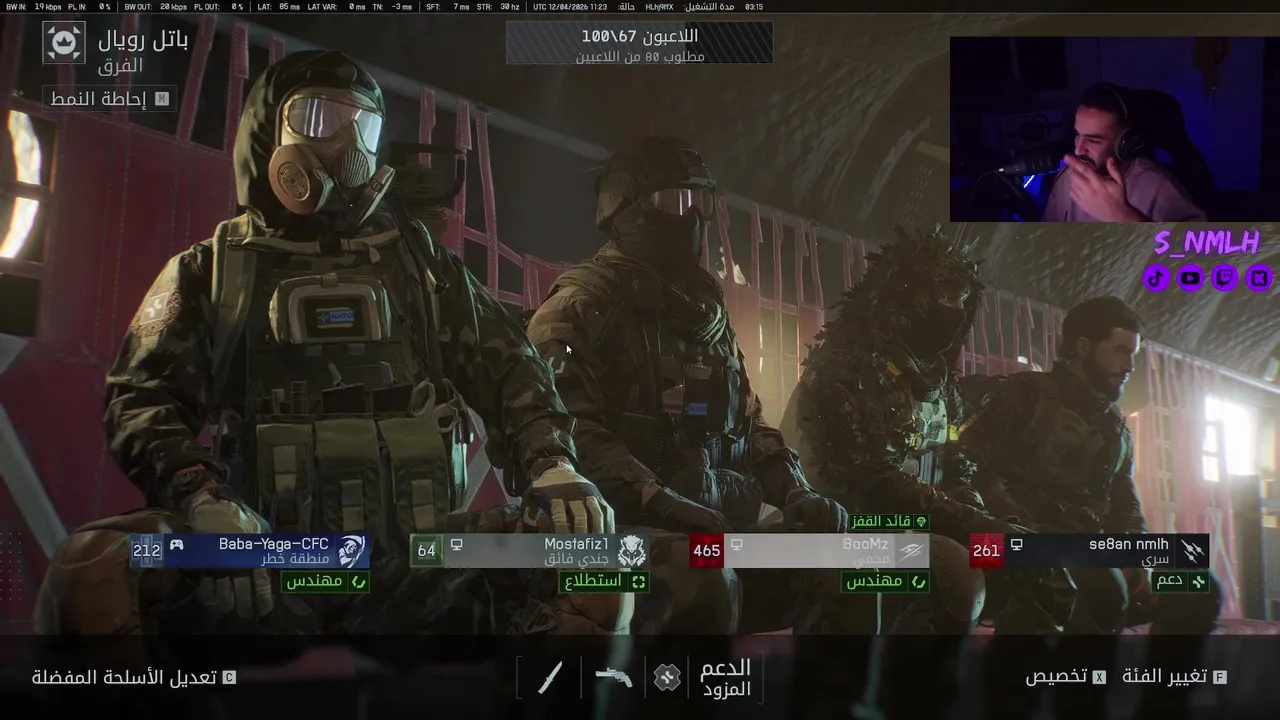Click 'مطلوب 80 من اللاعبين' required players text
The height and width of the screenshot is (720, 1280).
(639, 56)
